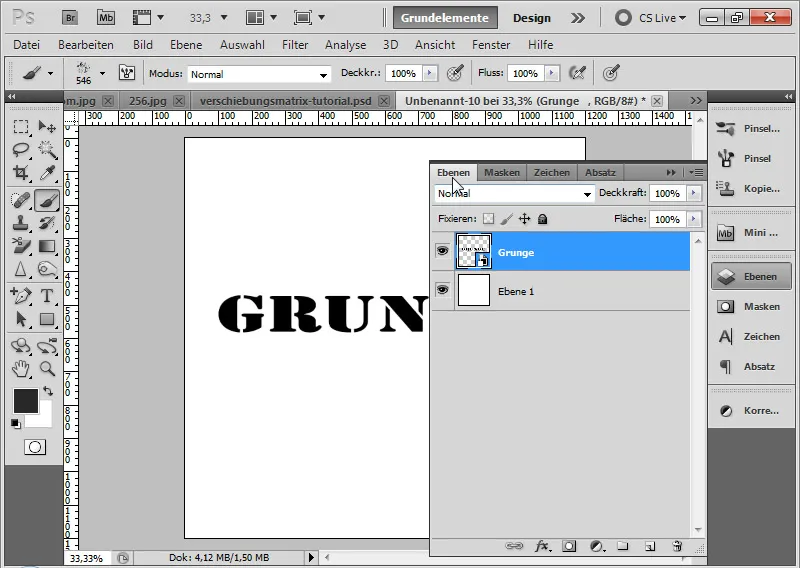Select the Magic Wand tool

pyautogui.click(x=47, y=150)
